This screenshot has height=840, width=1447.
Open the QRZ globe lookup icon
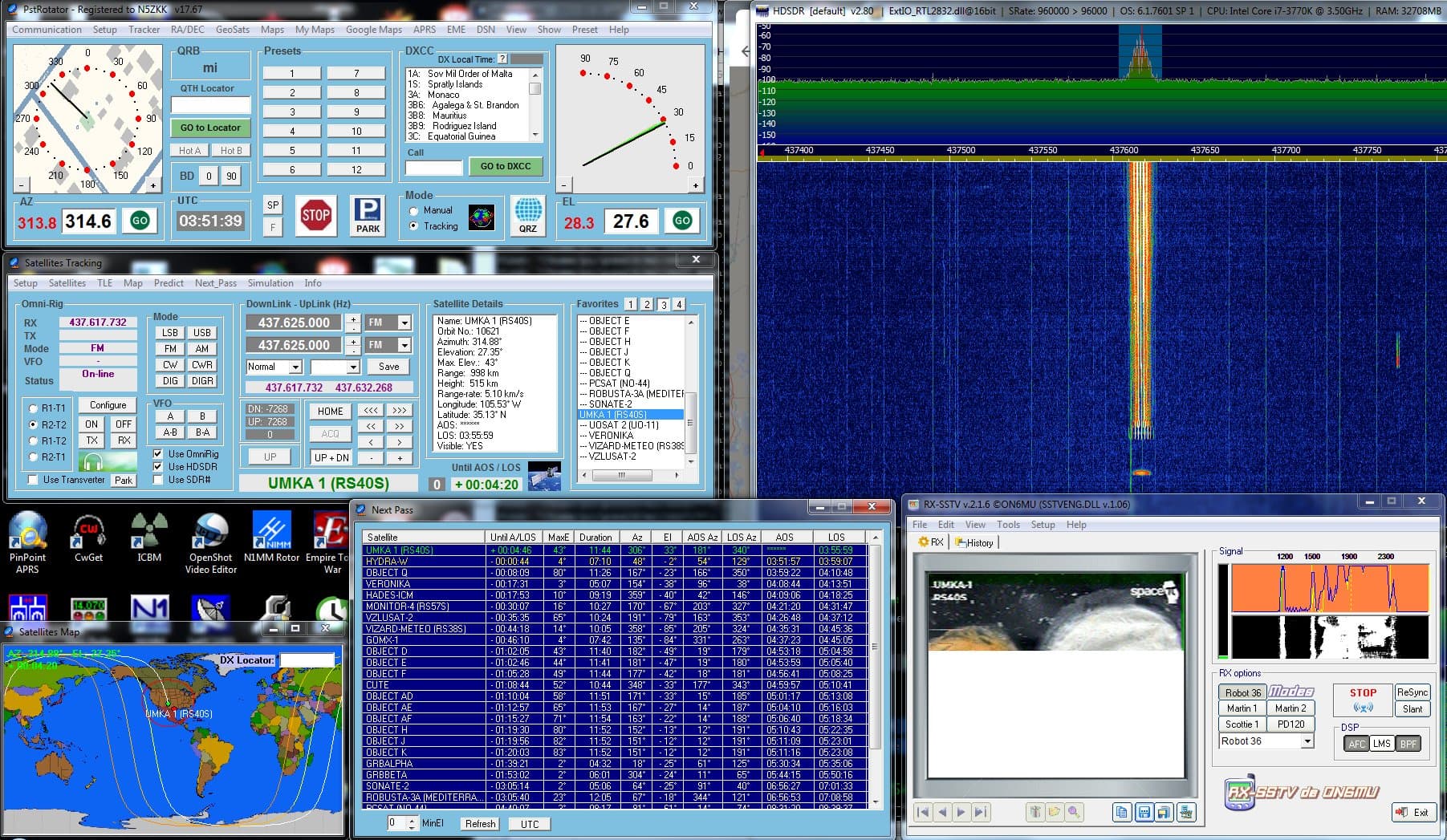point(527,216)
